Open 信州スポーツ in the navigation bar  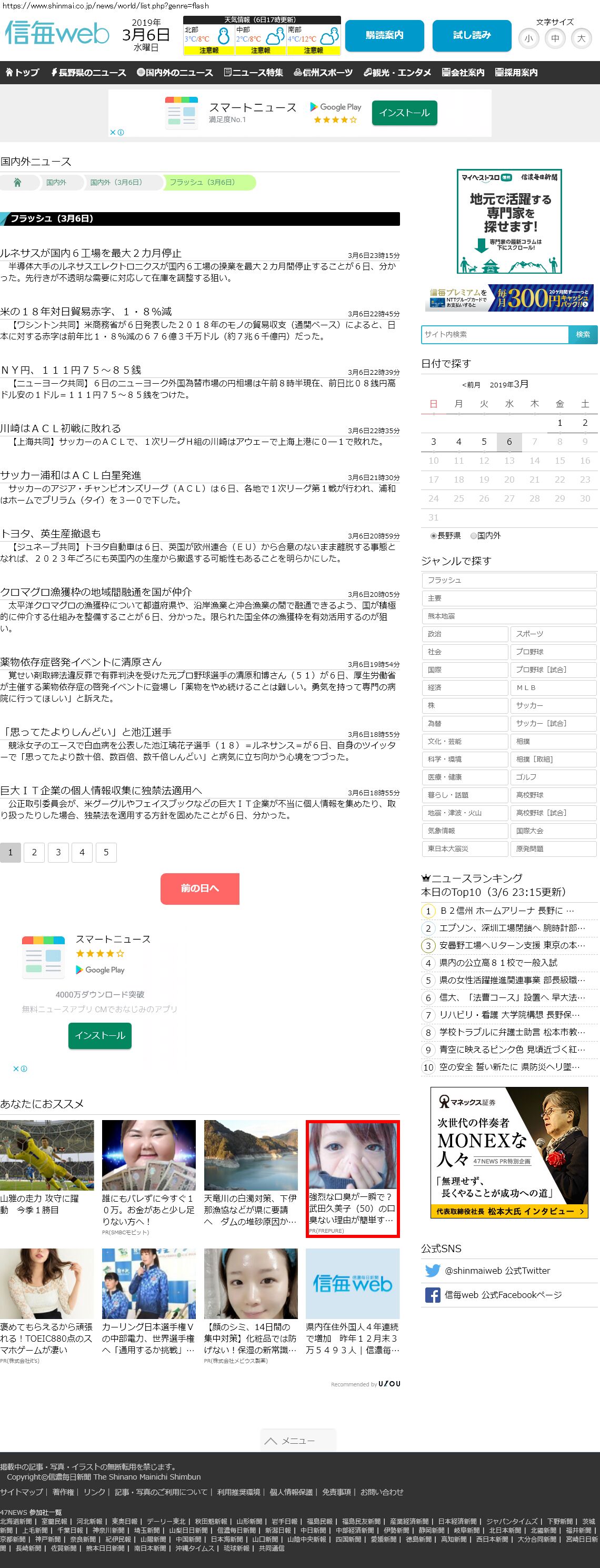[323, 73]
